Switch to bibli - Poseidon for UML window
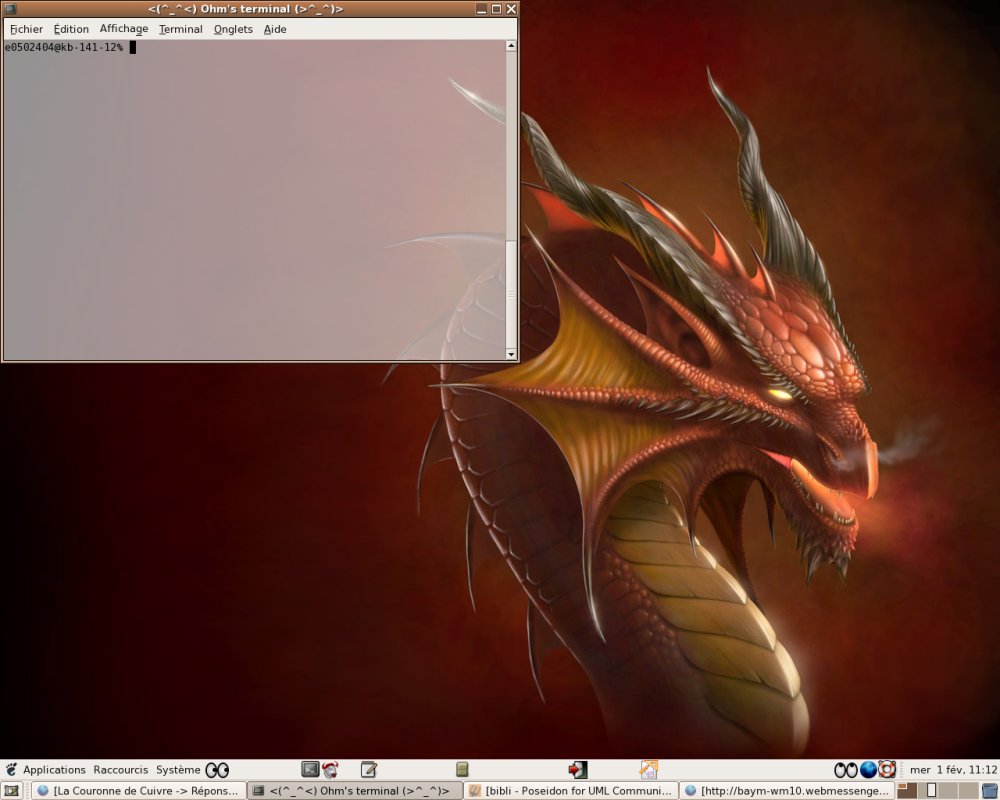Screen dimensions: 1000x800 570,791
